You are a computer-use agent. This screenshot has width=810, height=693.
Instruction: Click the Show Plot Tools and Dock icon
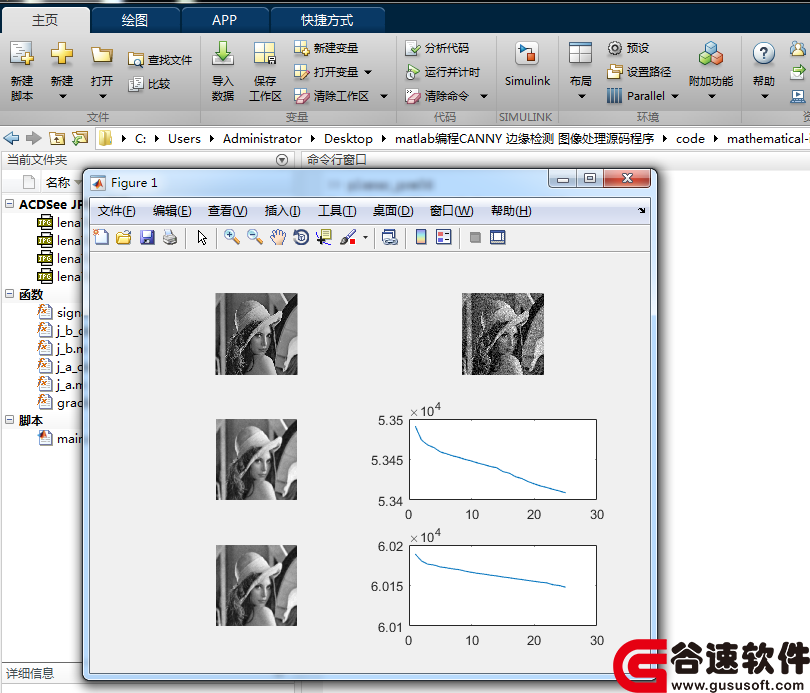(497, 238)
